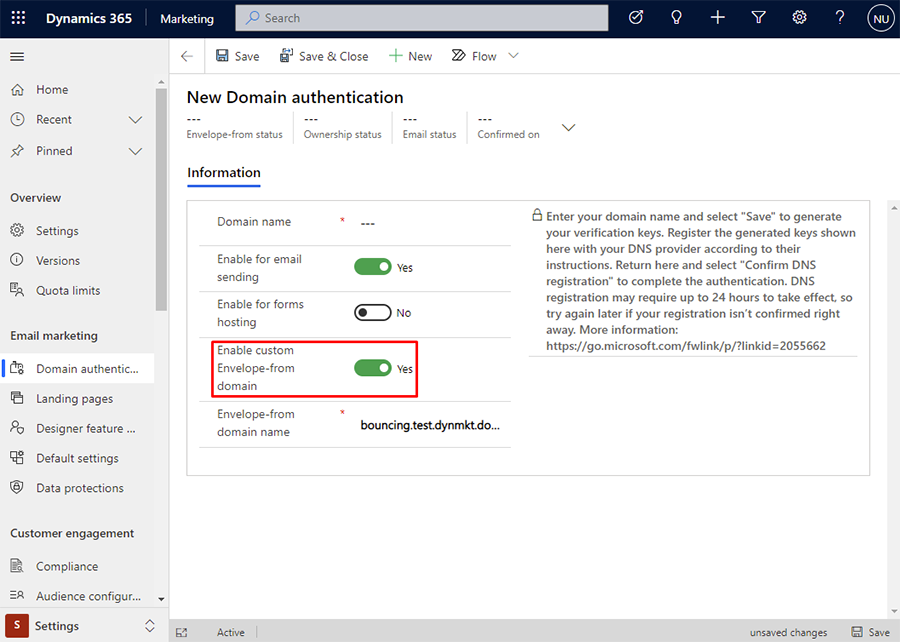Click the help question mark icon
Viewport: 900px width, 642px height.
(x=840, y=18)
